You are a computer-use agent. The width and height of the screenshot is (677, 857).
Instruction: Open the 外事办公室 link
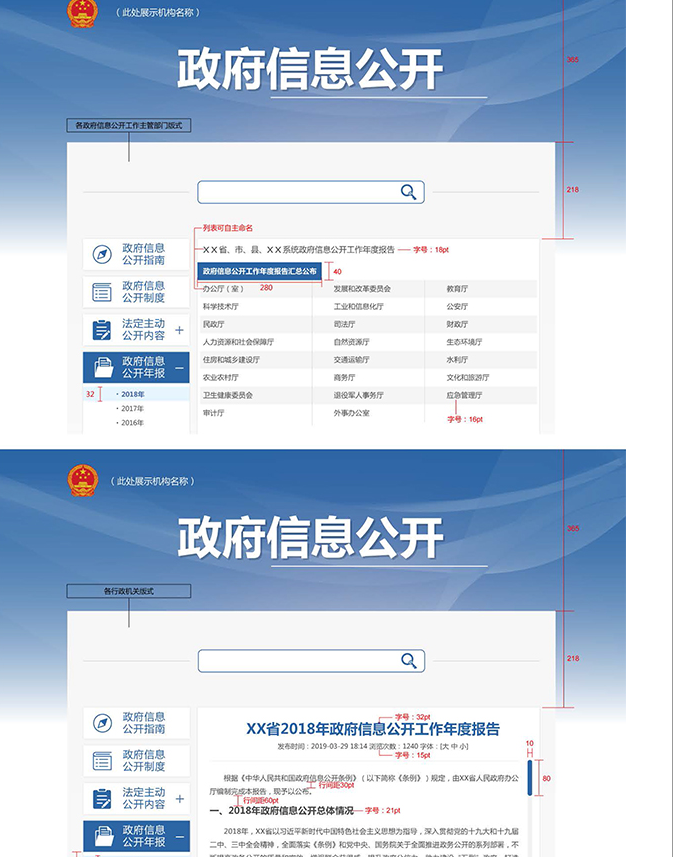[x=352, y=413]
